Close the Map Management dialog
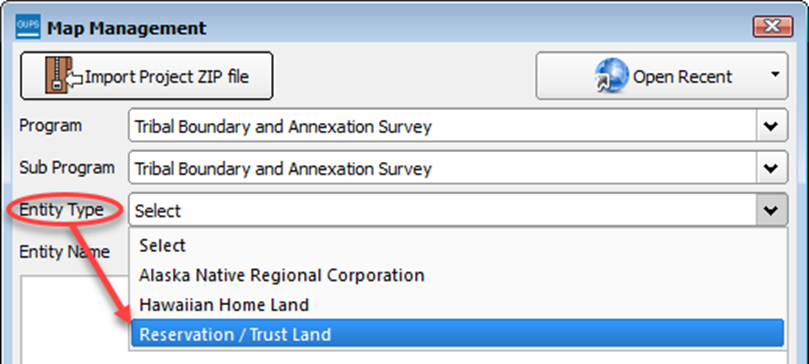809x364 pixels. (772, 27)
